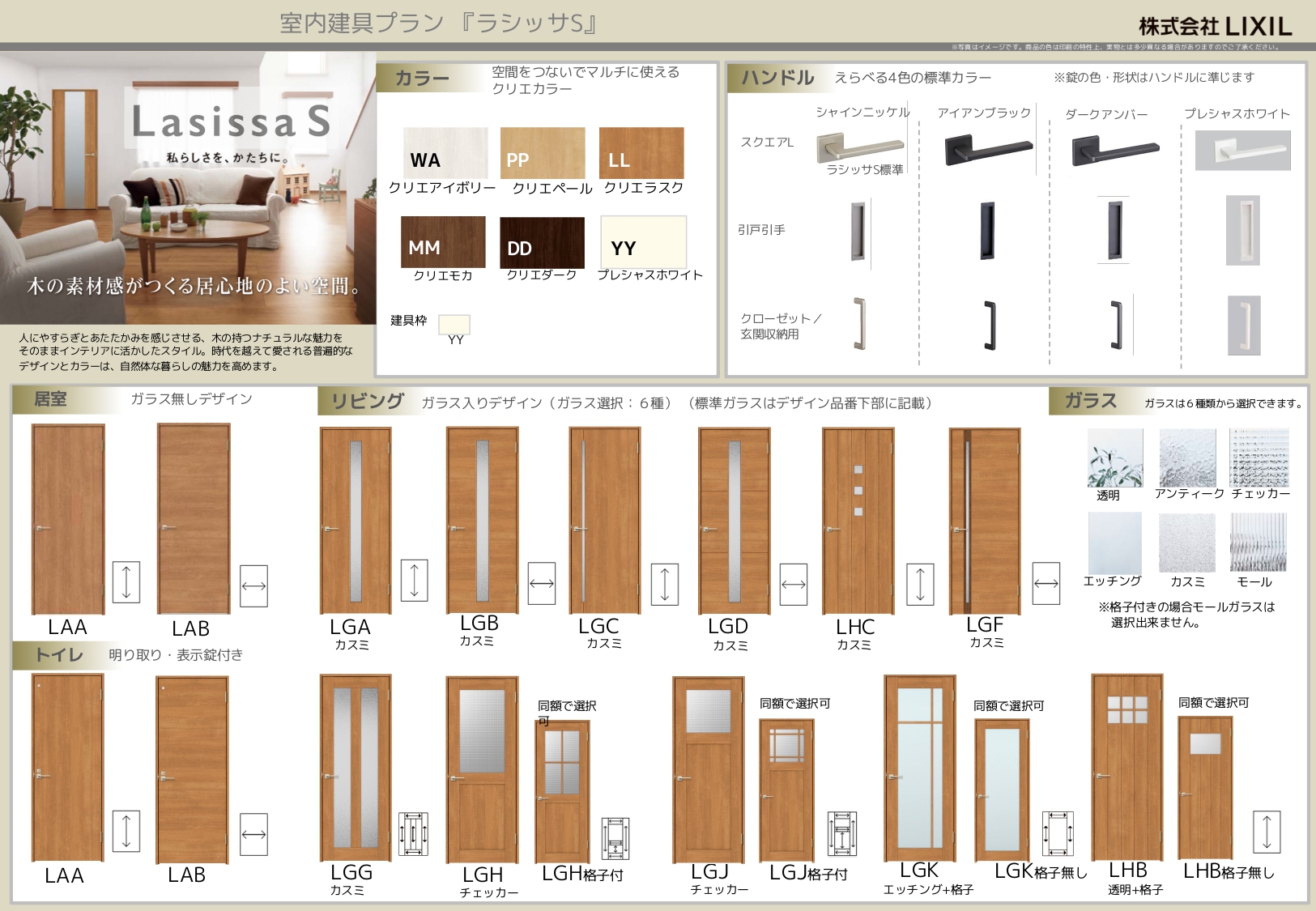Click the Lasissa S living room photo

pos(188,188)
